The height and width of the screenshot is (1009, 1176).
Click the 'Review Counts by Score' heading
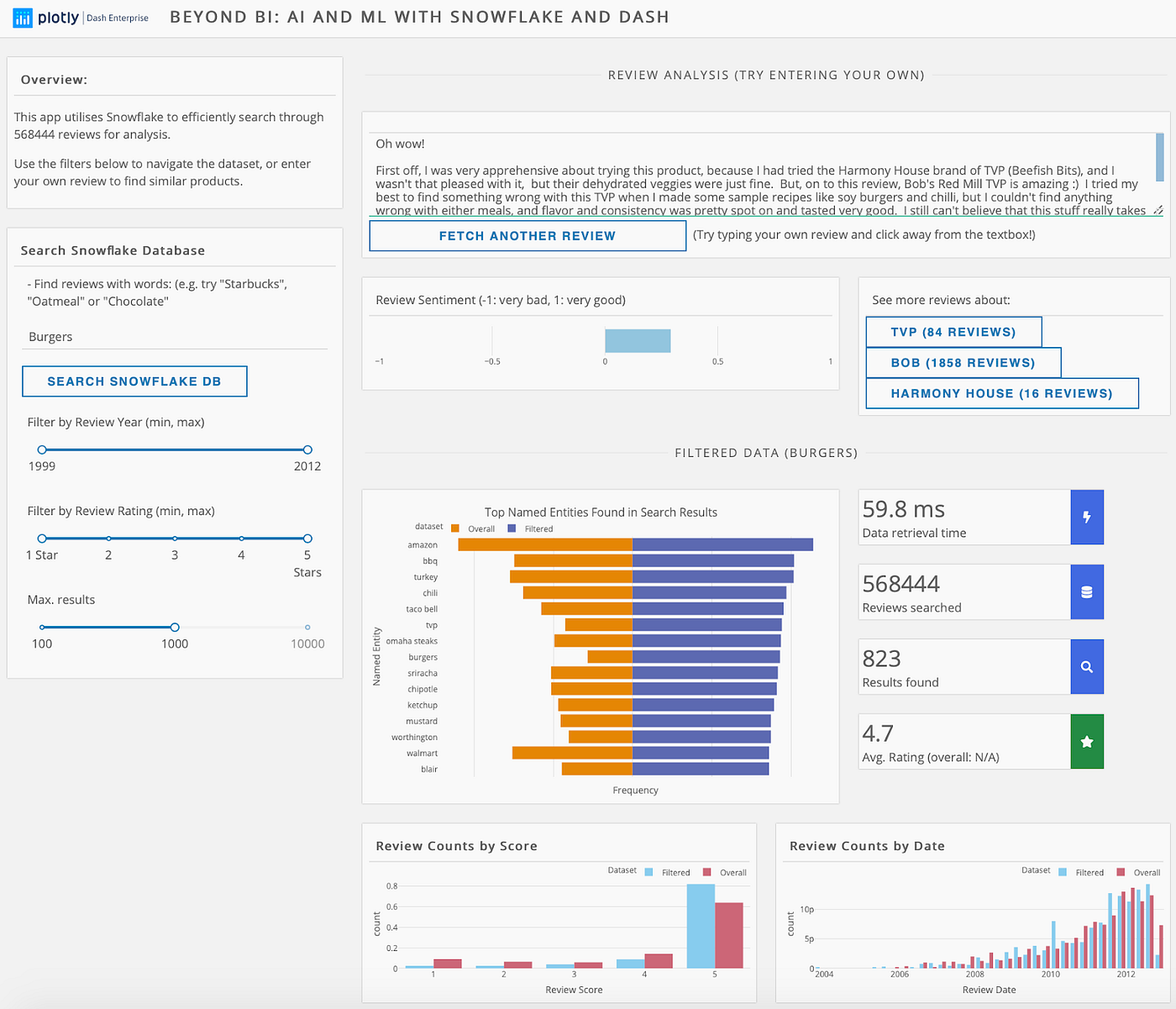pos(456,846)
